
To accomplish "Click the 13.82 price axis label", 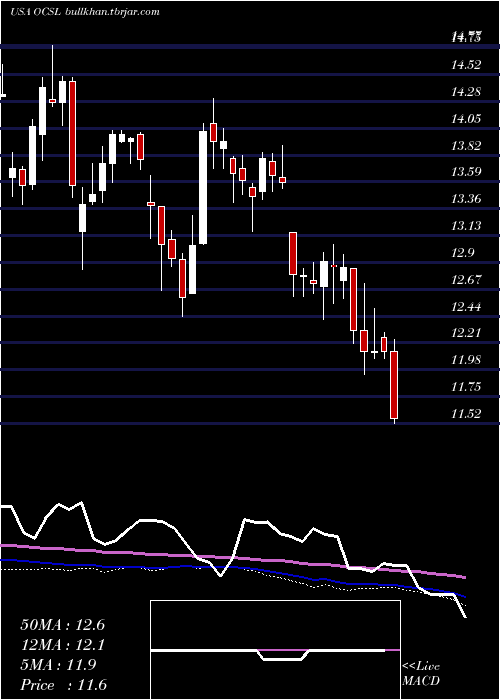I will (466, 146).
